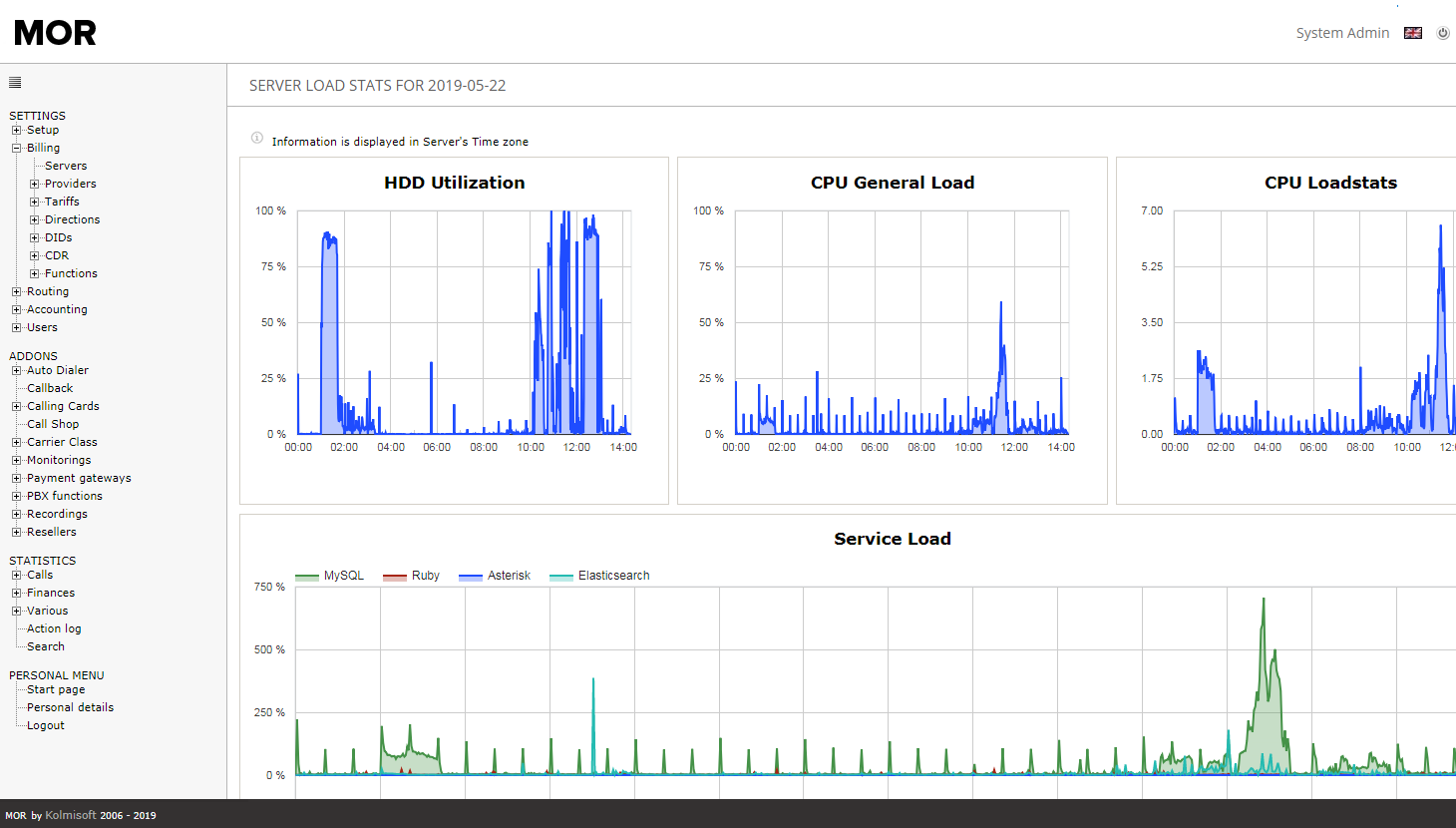Click the Kolmisoft footer link
The image size is (1456, 828).
pyautogui.click(x=71, y=815)
